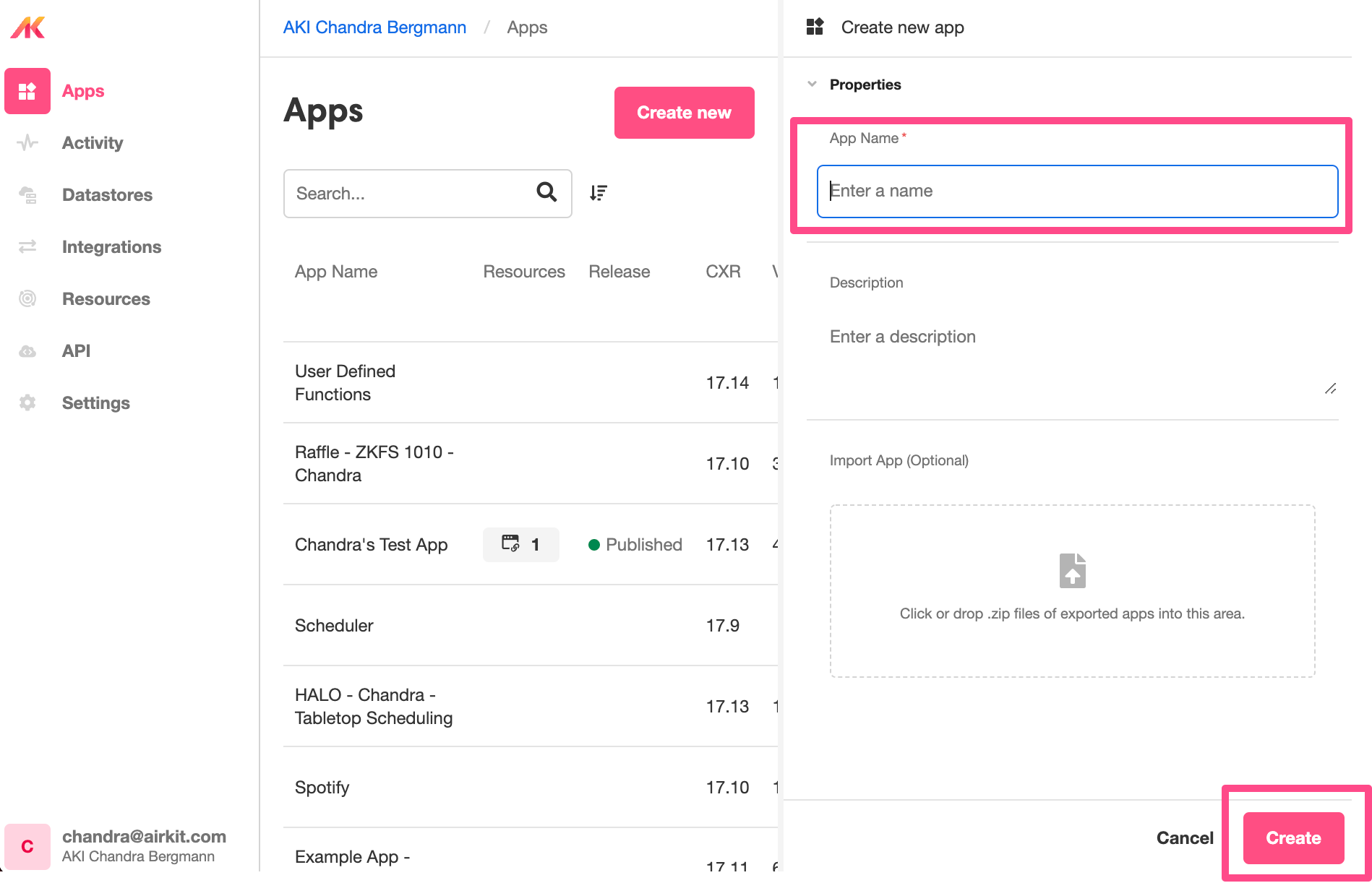Open Datastores section
The height and width of the screenshot is (883, 1372).
click(x=107, y=195)
